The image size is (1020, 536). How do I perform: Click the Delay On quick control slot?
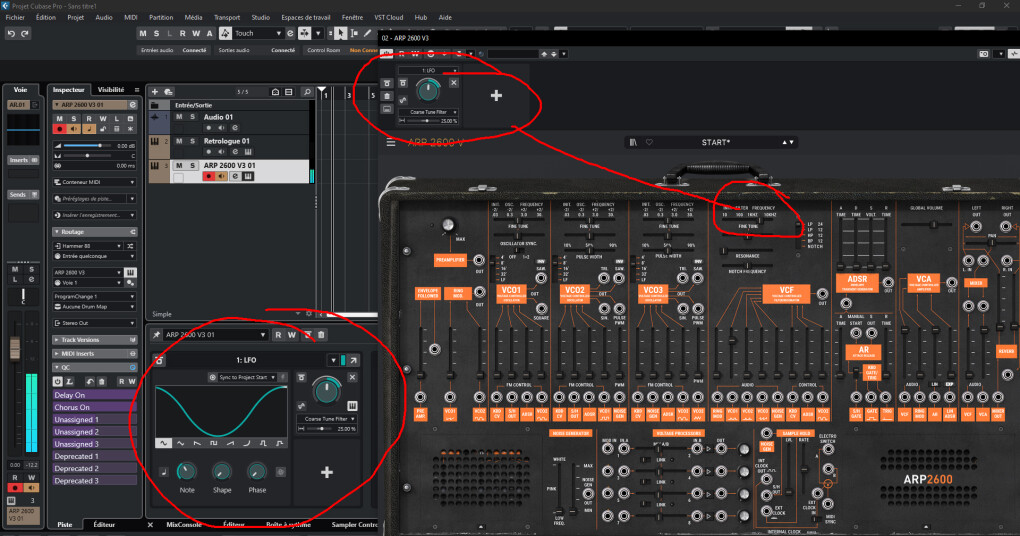94,395
